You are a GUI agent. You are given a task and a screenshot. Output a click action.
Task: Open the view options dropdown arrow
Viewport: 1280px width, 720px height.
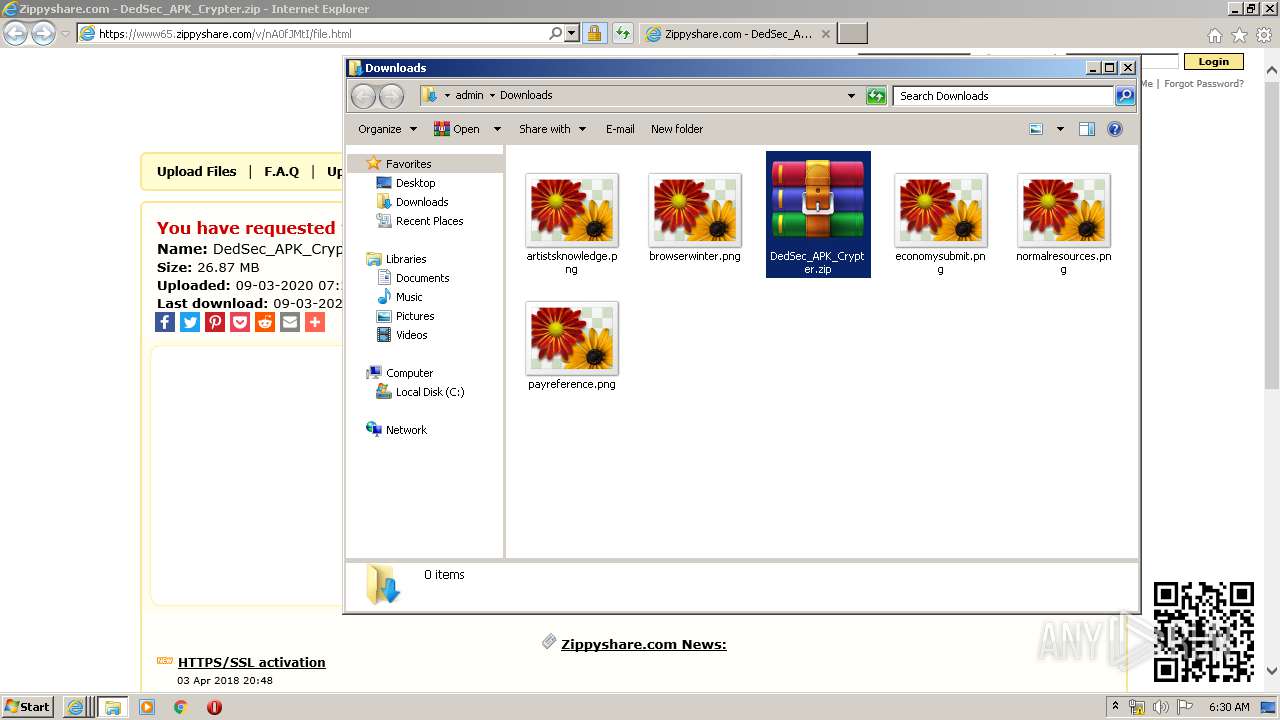tap(1060, 129)
